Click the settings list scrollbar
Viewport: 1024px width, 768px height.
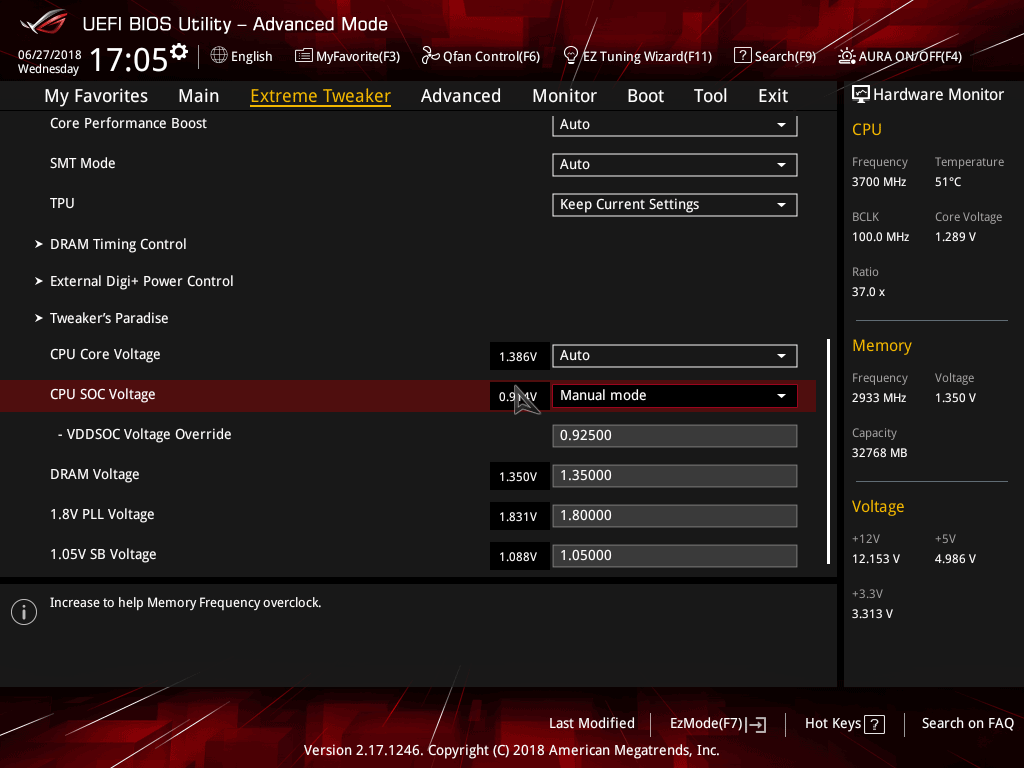pos(828,451)
